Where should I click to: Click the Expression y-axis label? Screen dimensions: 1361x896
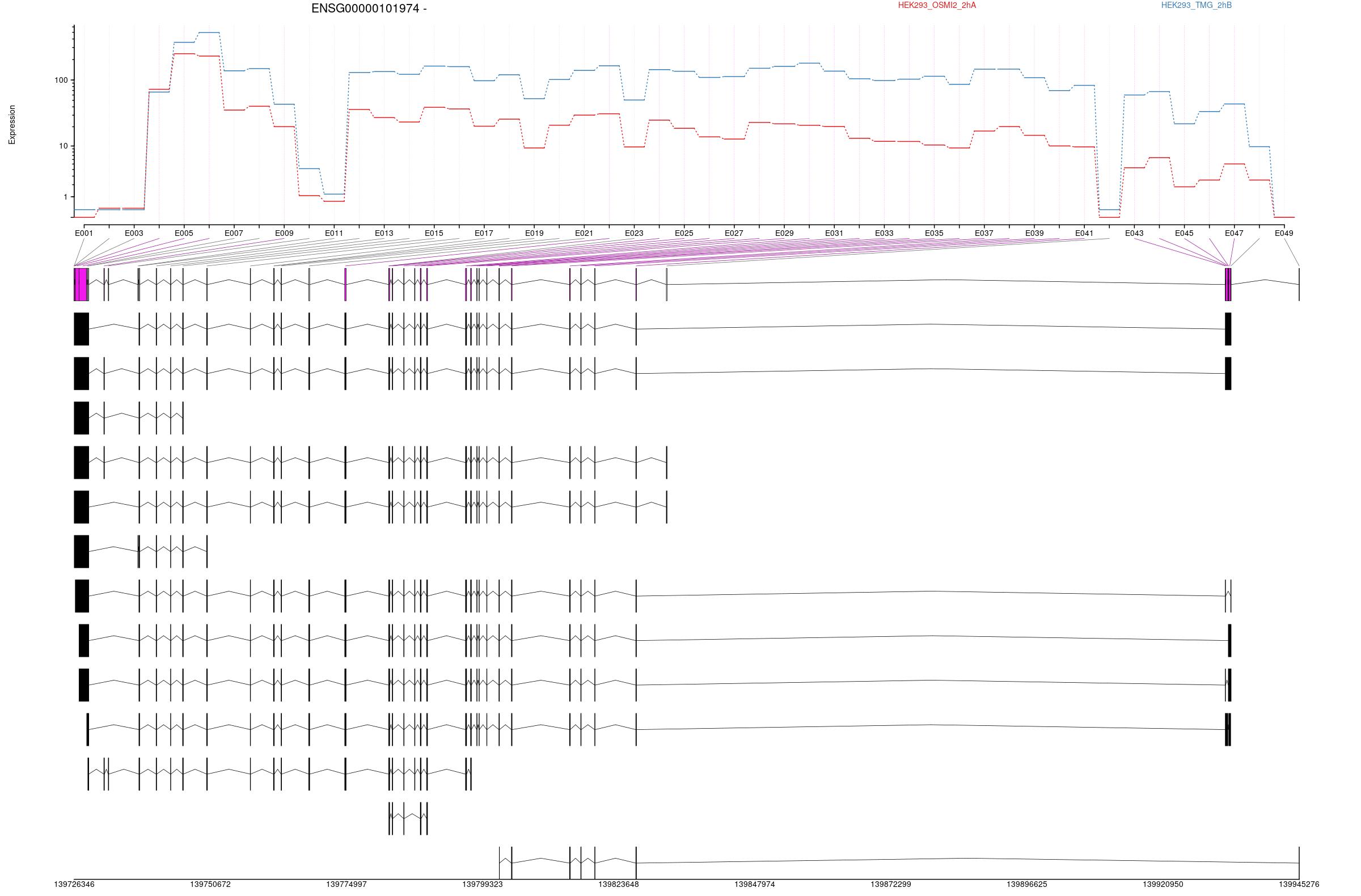(x=12, y=125)
